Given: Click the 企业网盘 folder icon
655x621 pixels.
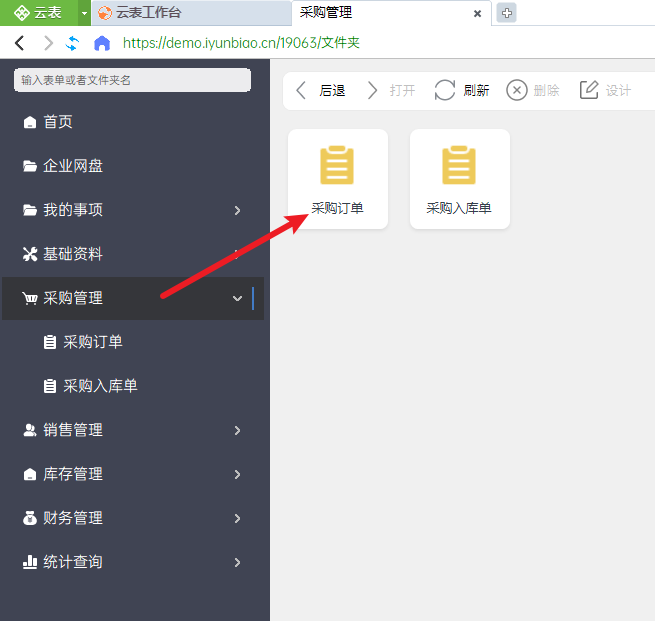Looking at the screenshot, I should pos(30,166).
